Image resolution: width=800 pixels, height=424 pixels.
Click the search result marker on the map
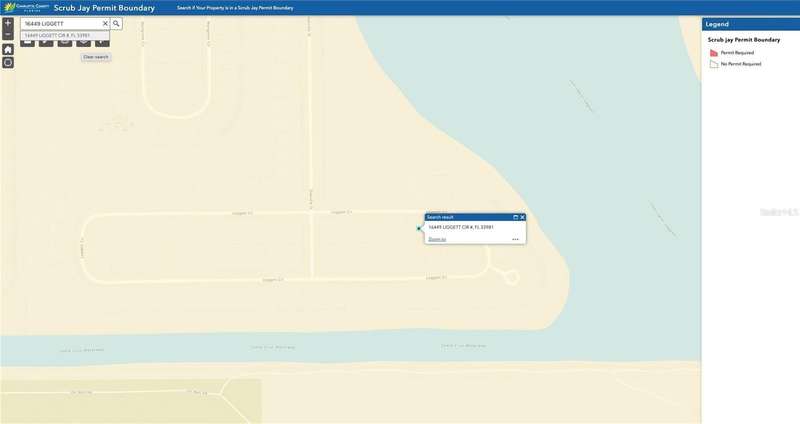coord(419,228)
